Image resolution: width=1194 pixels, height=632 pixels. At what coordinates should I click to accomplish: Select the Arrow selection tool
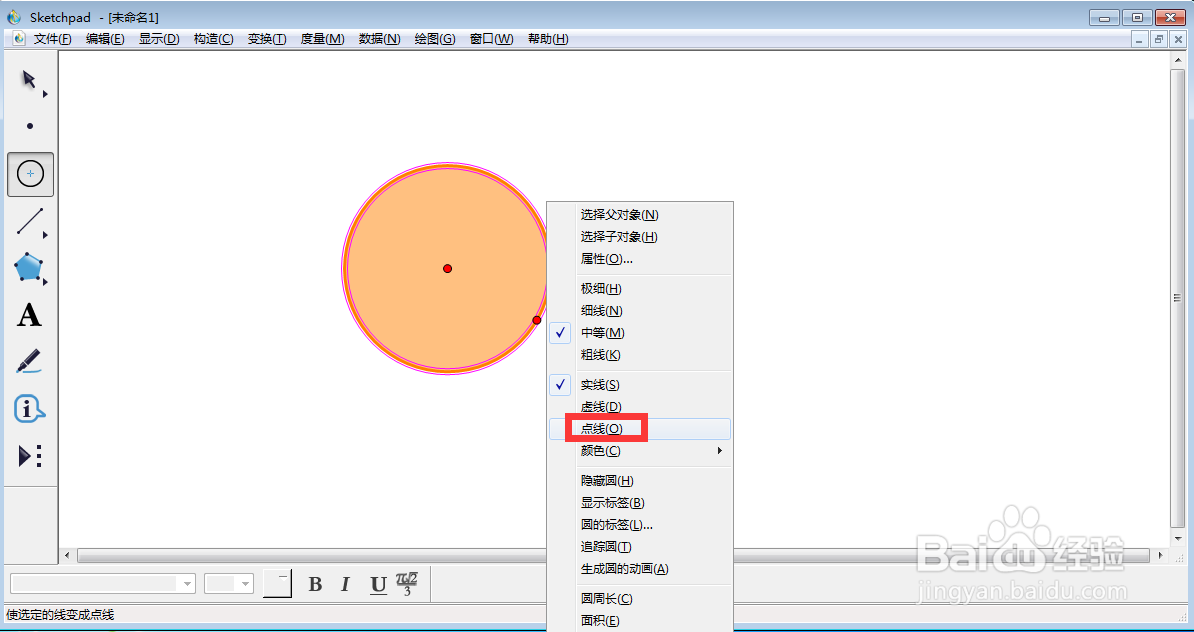click(29, 80)
